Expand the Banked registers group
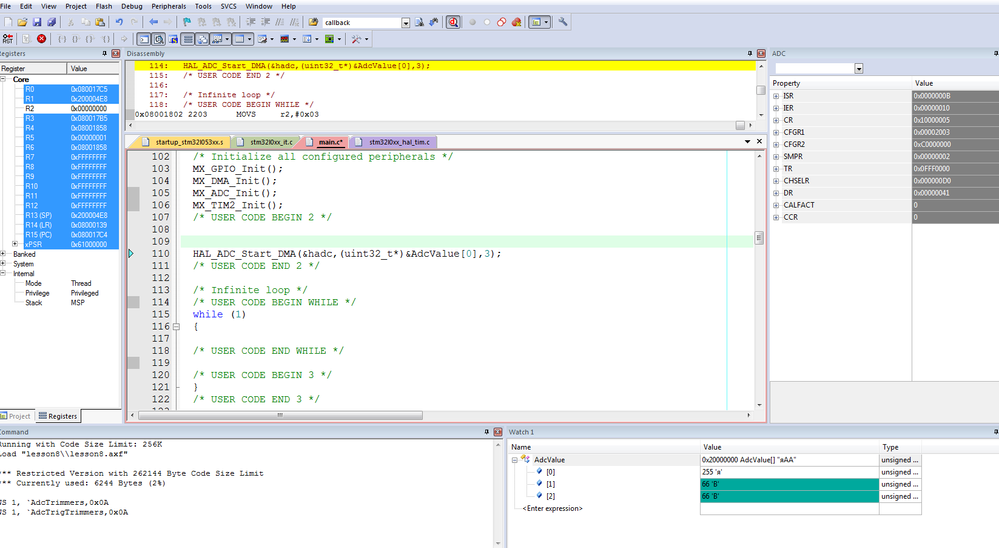999x548 pixels. (3, 254)
